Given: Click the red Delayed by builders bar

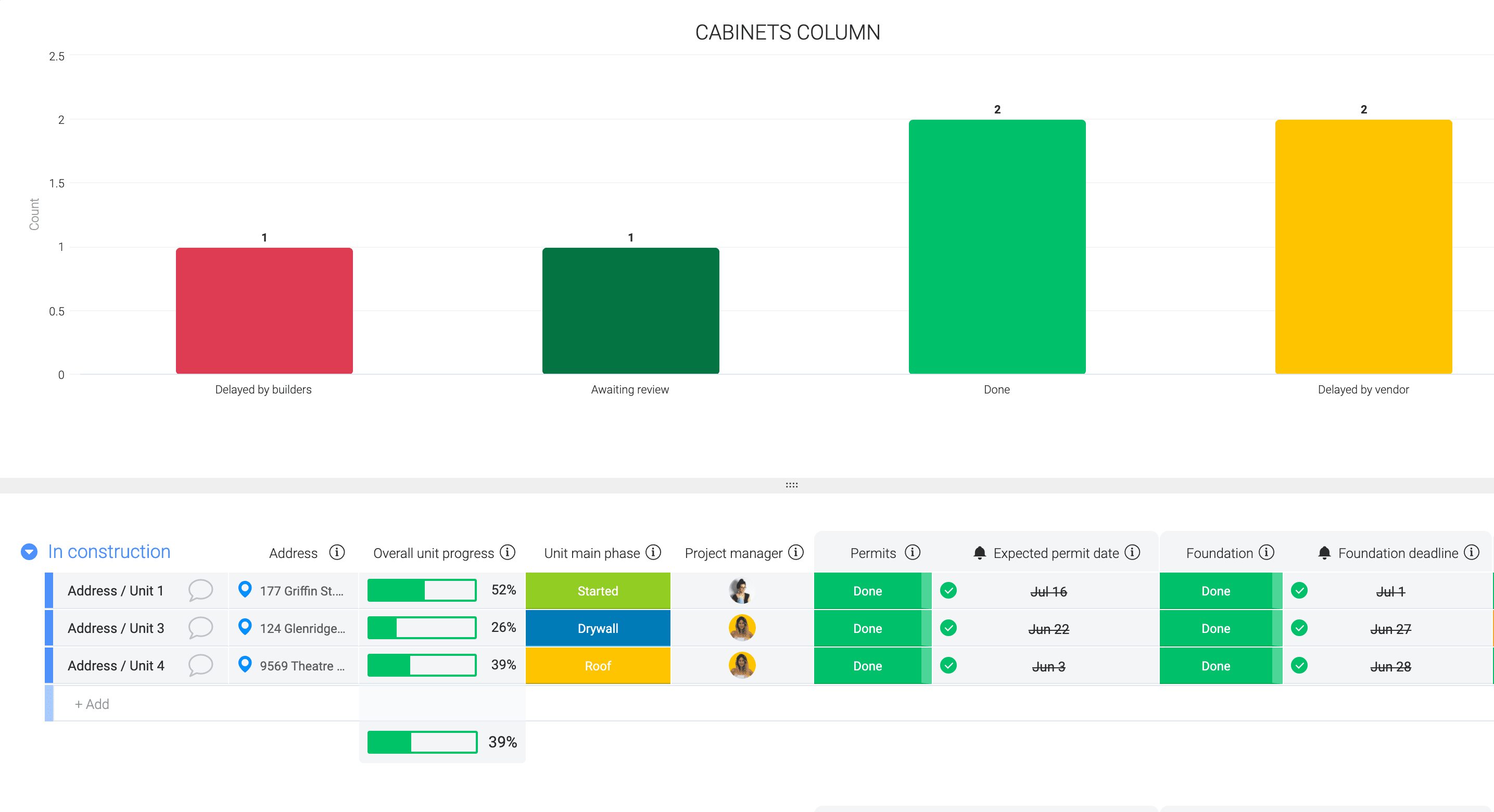Looking at the screenshot, I should 264,311.
